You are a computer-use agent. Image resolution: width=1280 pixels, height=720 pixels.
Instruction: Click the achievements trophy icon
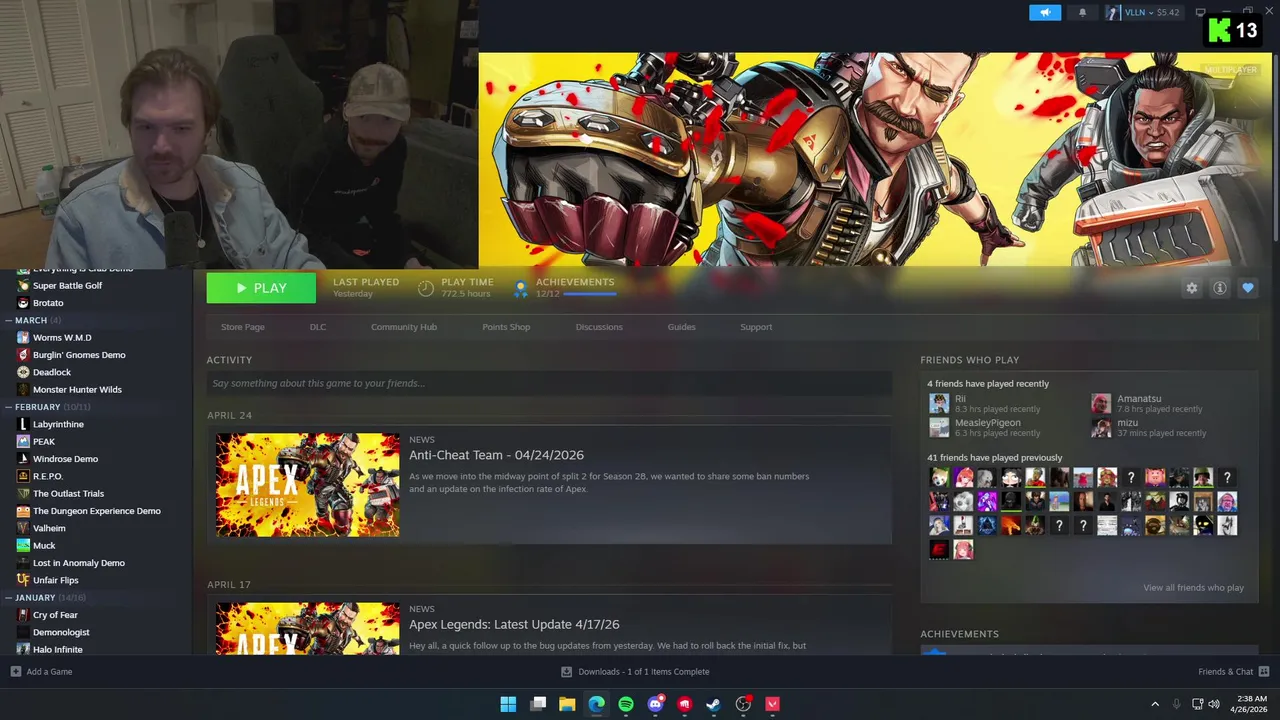tap(520, 289)
